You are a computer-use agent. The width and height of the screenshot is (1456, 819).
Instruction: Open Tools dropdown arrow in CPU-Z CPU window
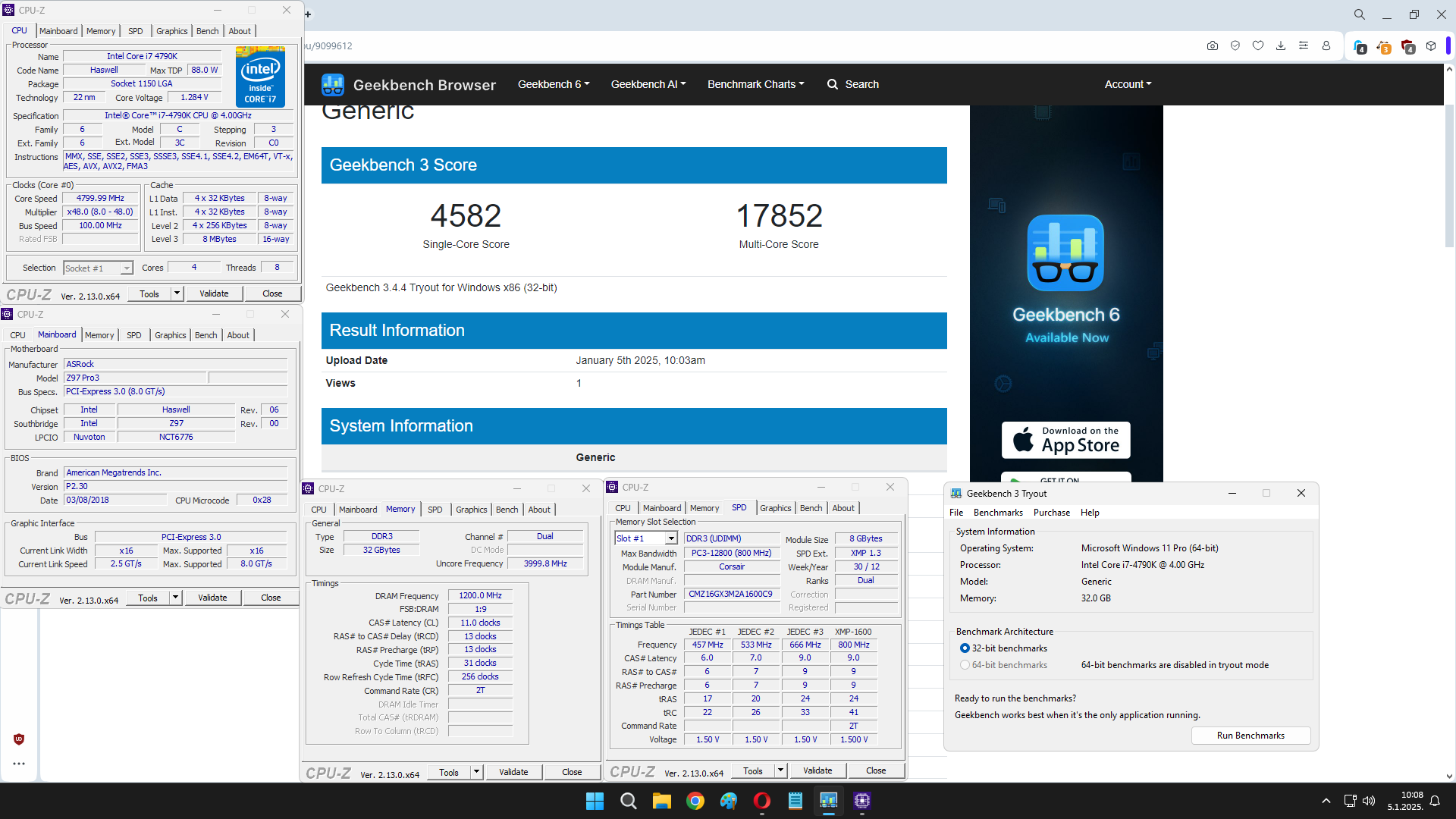point(177,293)
